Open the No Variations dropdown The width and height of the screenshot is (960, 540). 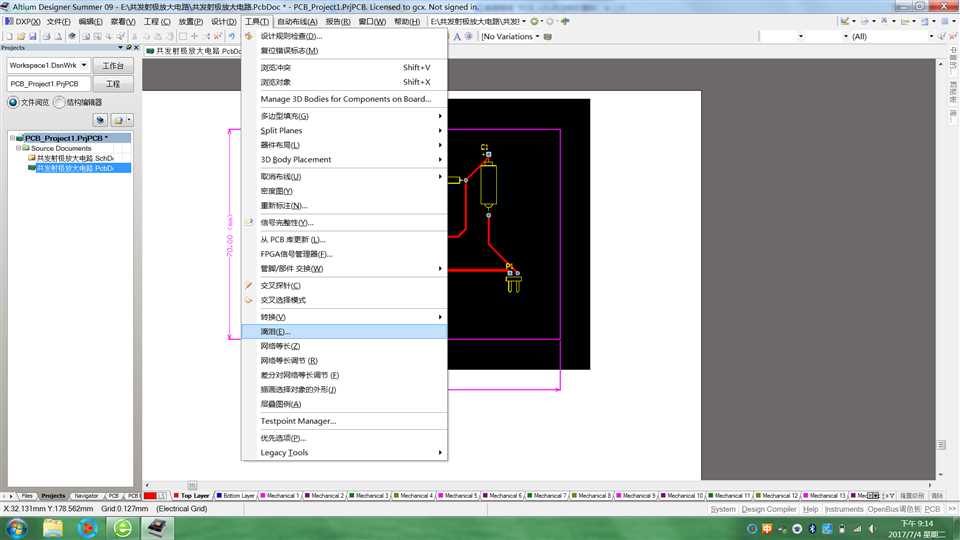pos(538,36)
